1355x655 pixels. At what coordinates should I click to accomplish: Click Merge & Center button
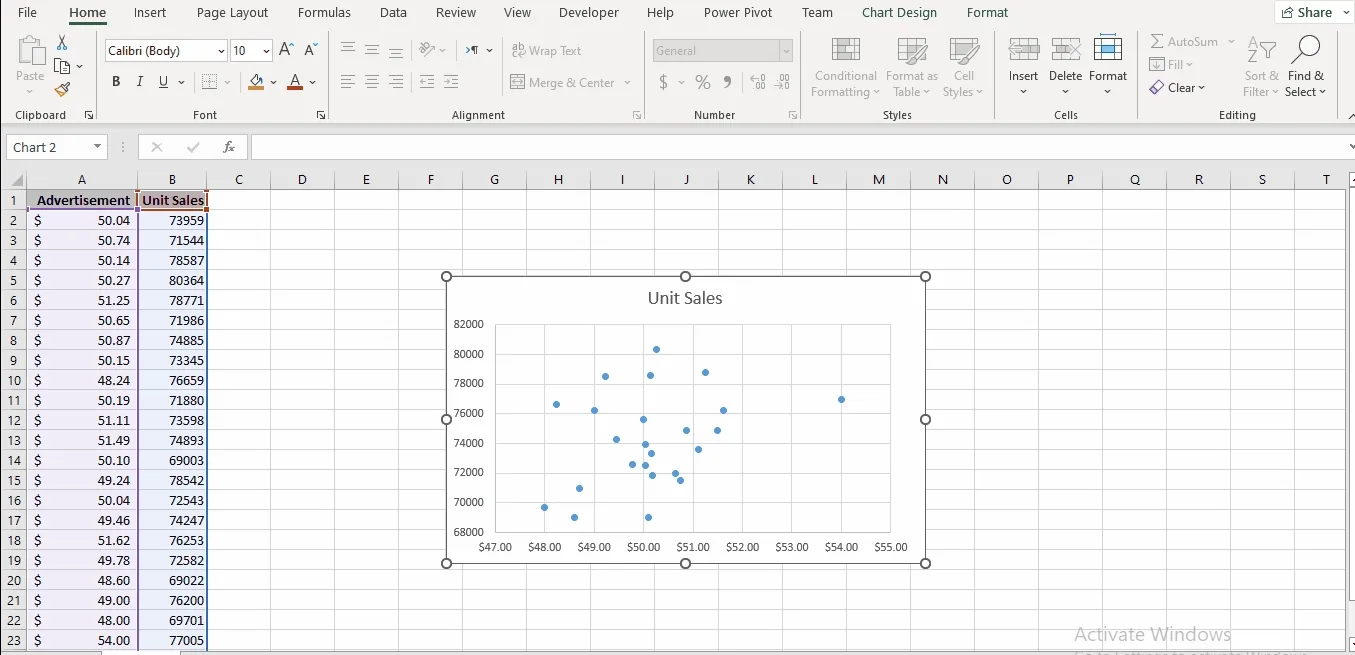pos(562,82)
